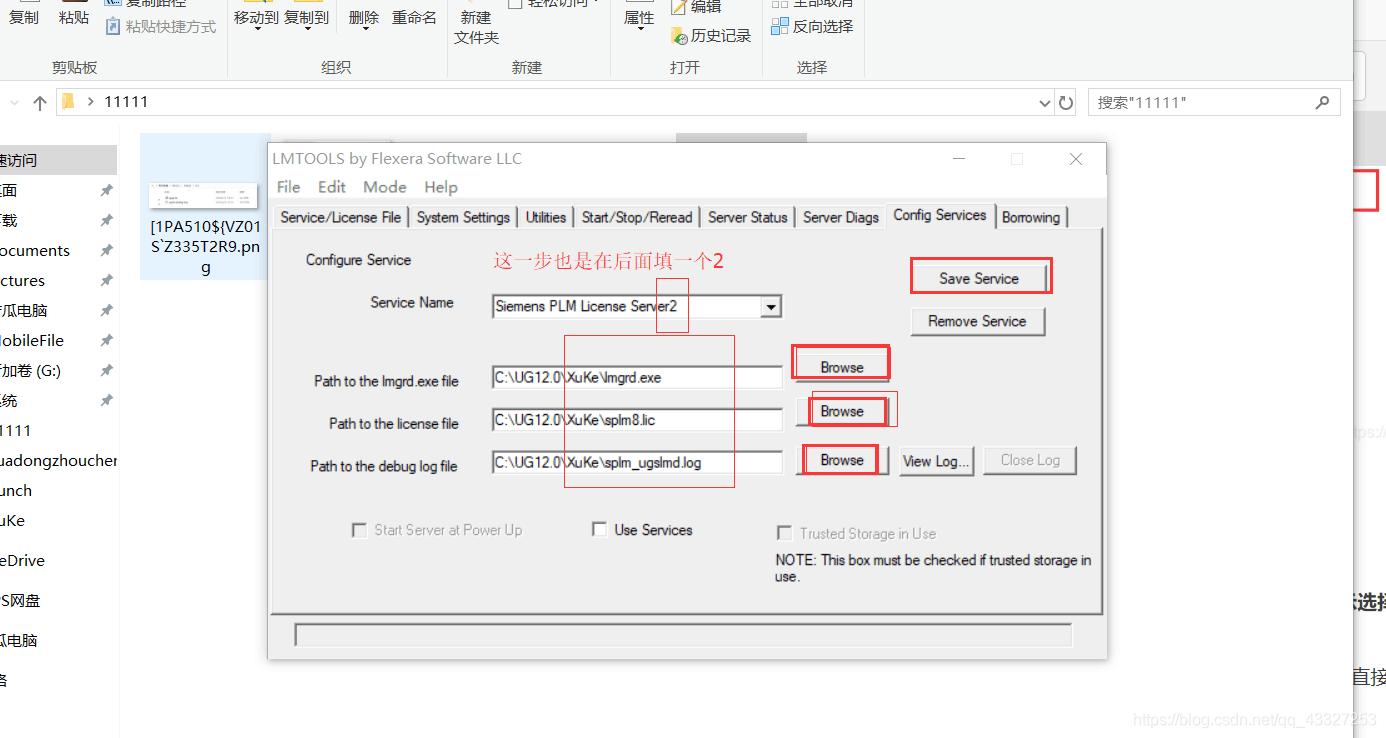Click 删除 in the Explorer ribbon
The image size is (1386, 738).
[x=364, y=17]
